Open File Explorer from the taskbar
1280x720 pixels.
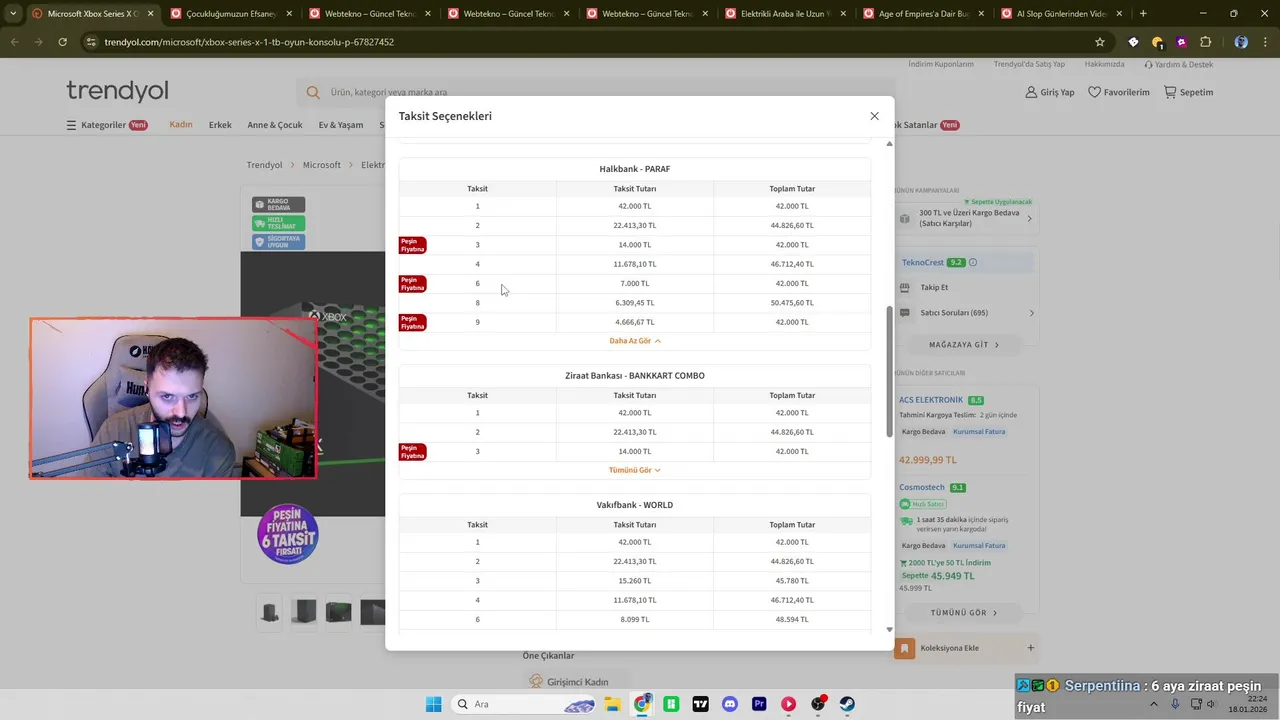click(x=613, y=704)
